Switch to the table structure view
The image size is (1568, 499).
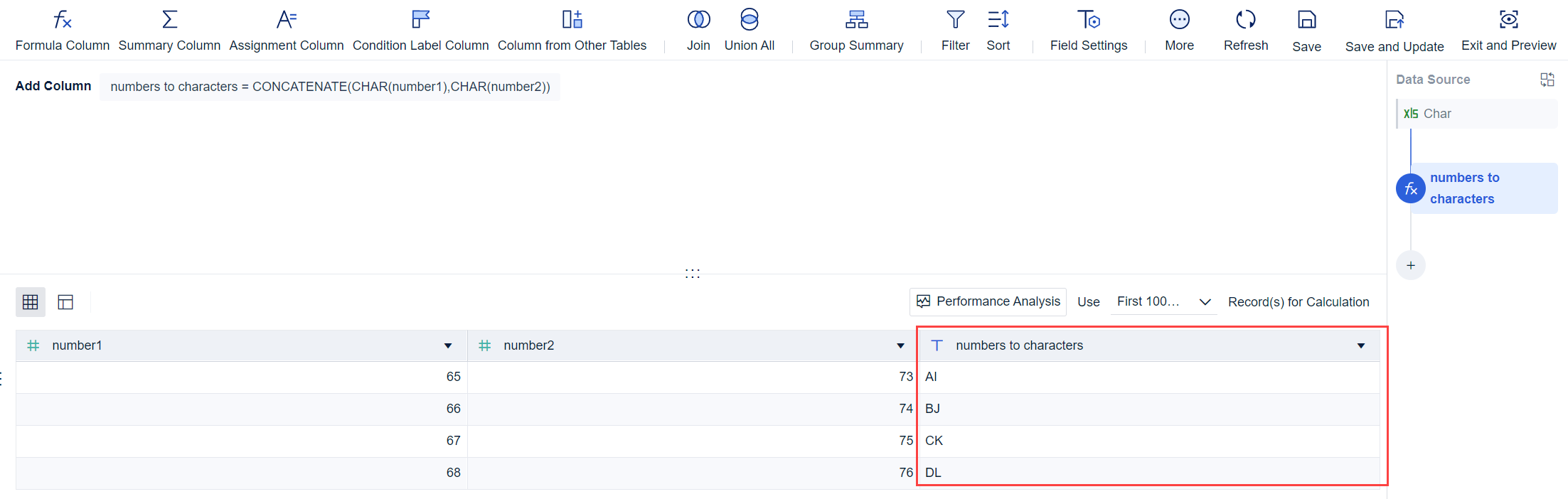65,302
